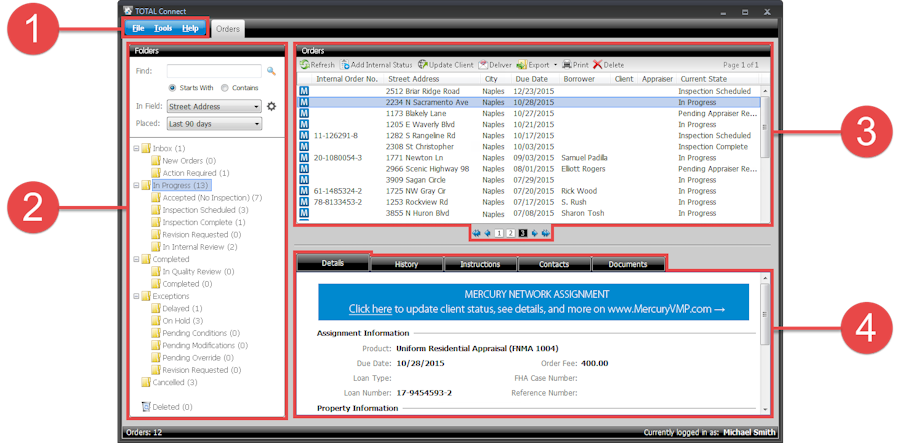Select the 1725 NW Gray Cir order
The width and height of the screenshot is (900, 443).
(x=529, y=191)
